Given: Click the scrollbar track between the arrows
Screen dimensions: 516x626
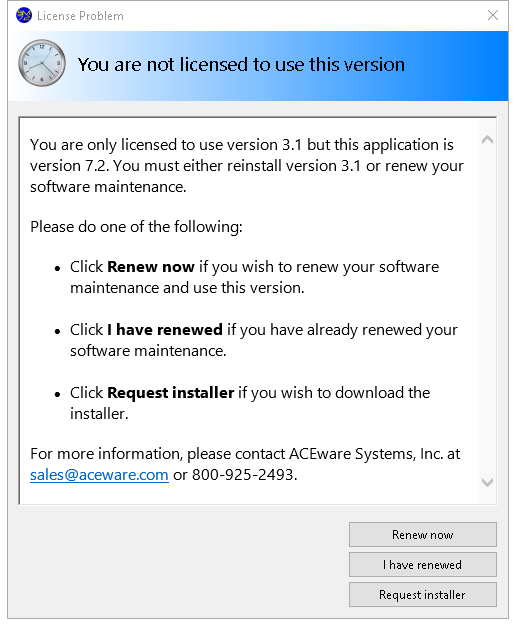Looking at the screenshot, I should (487, 311).
